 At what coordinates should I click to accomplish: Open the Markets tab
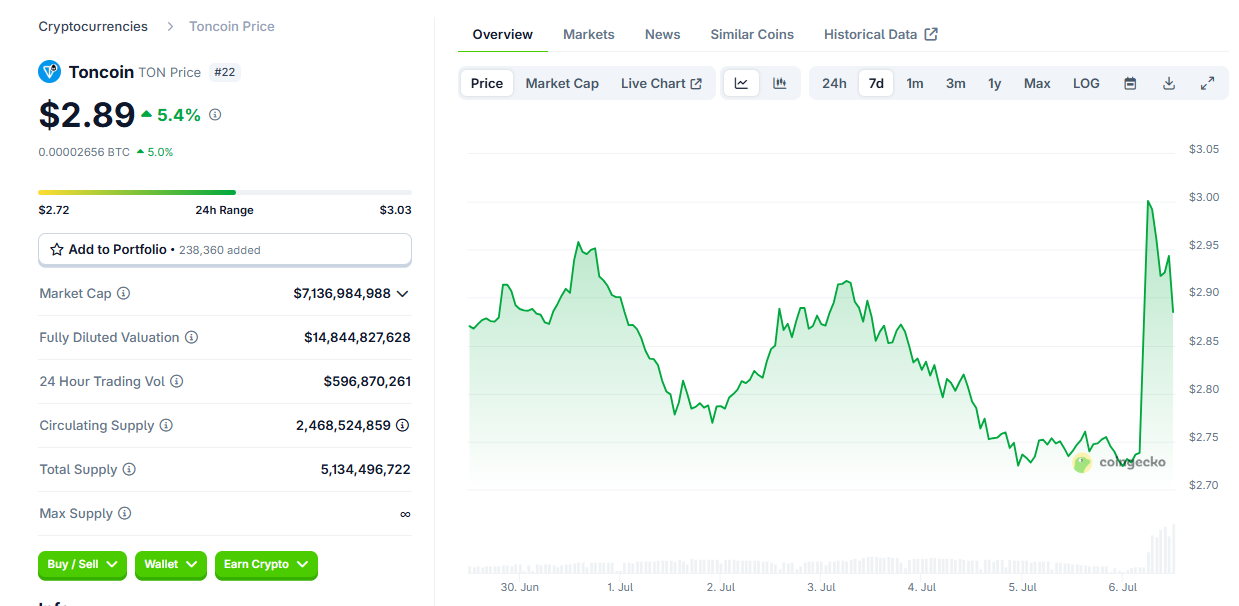click(x=589, y=34)
